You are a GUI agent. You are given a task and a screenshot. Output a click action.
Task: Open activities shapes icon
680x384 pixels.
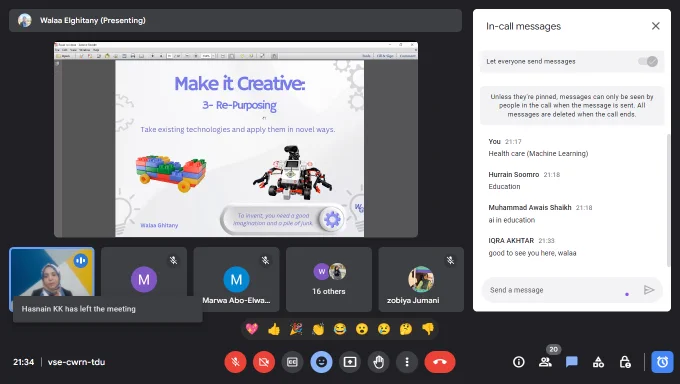pyautogui.click(x=598, y=362)
